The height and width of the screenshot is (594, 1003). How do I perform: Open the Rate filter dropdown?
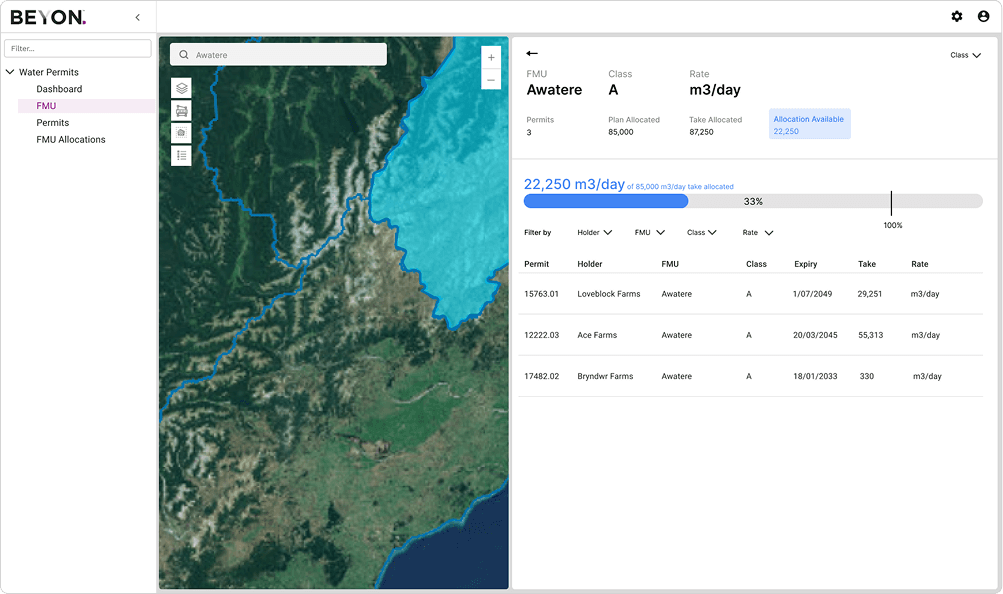pyautogui.click(x=757, y=233)
